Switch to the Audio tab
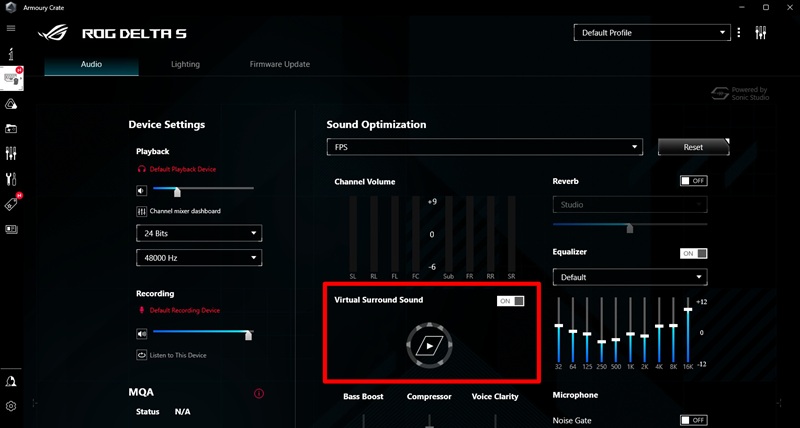Screen dimensions: 800x428 pos(91,64)
